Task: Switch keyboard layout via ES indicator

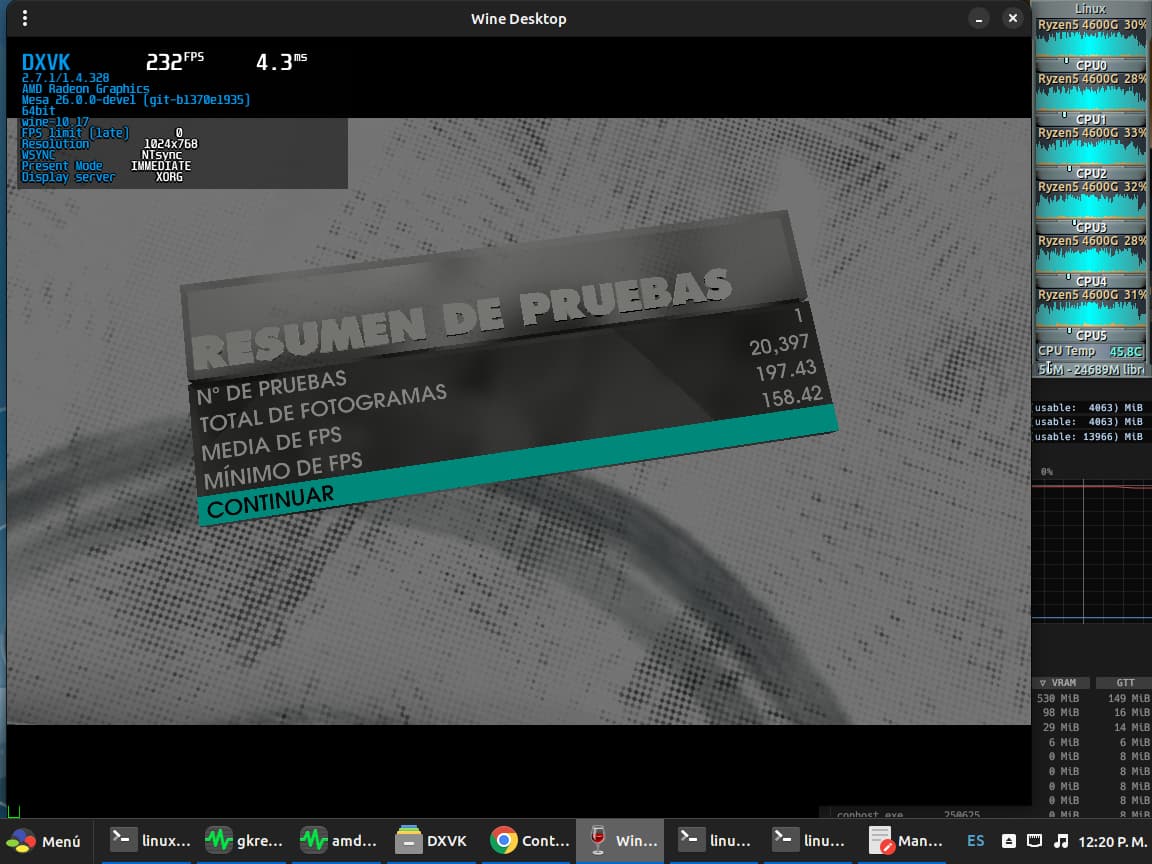Action: [975, 841]
